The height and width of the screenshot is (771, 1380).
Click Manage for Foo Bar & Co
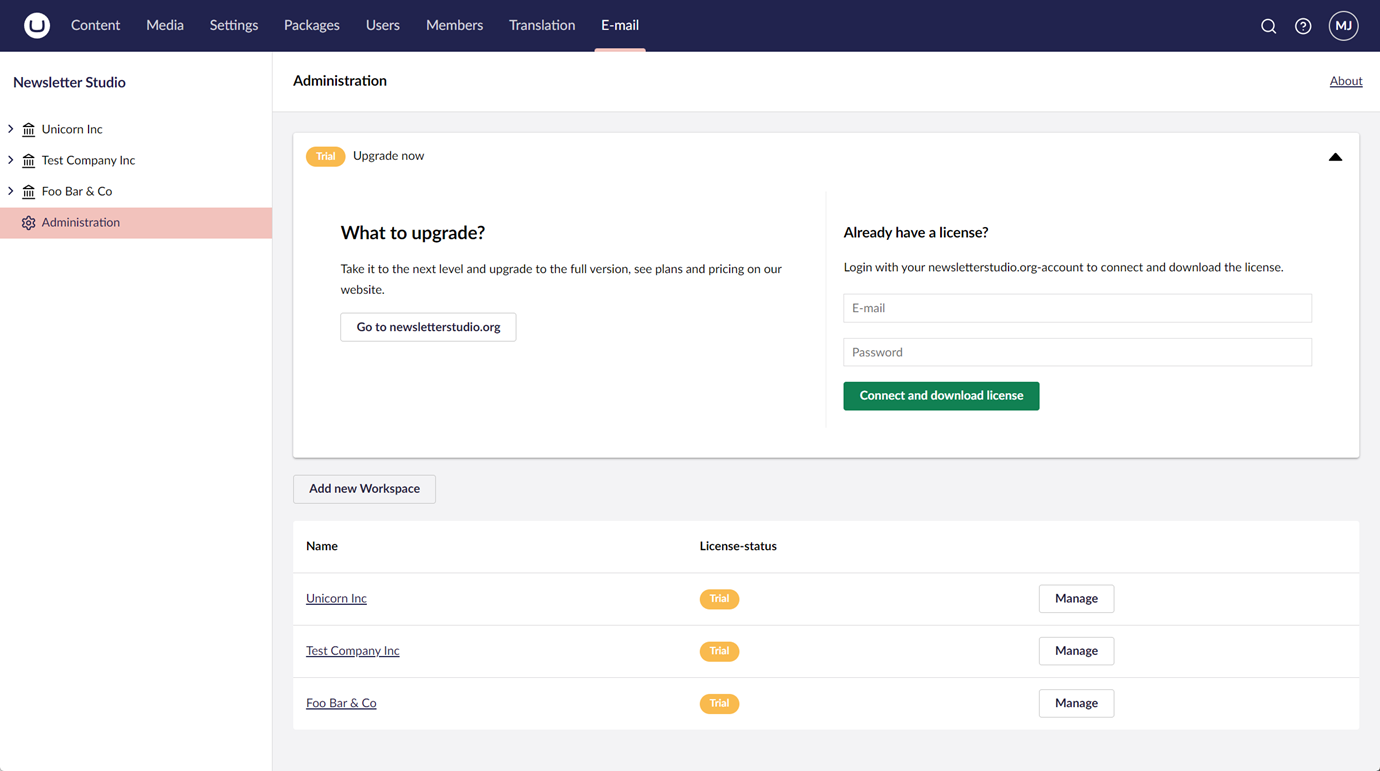1076,703
